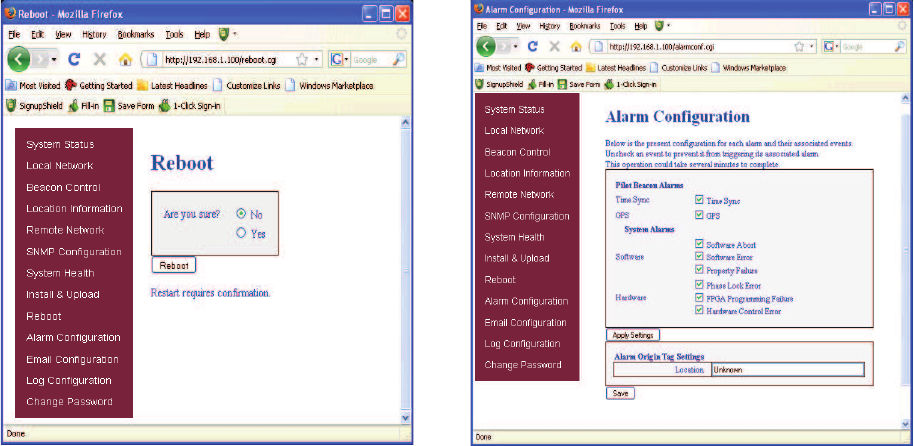Open Bookmarks menu in Reboot window
The image size is (914, 446).
point(136,34)
